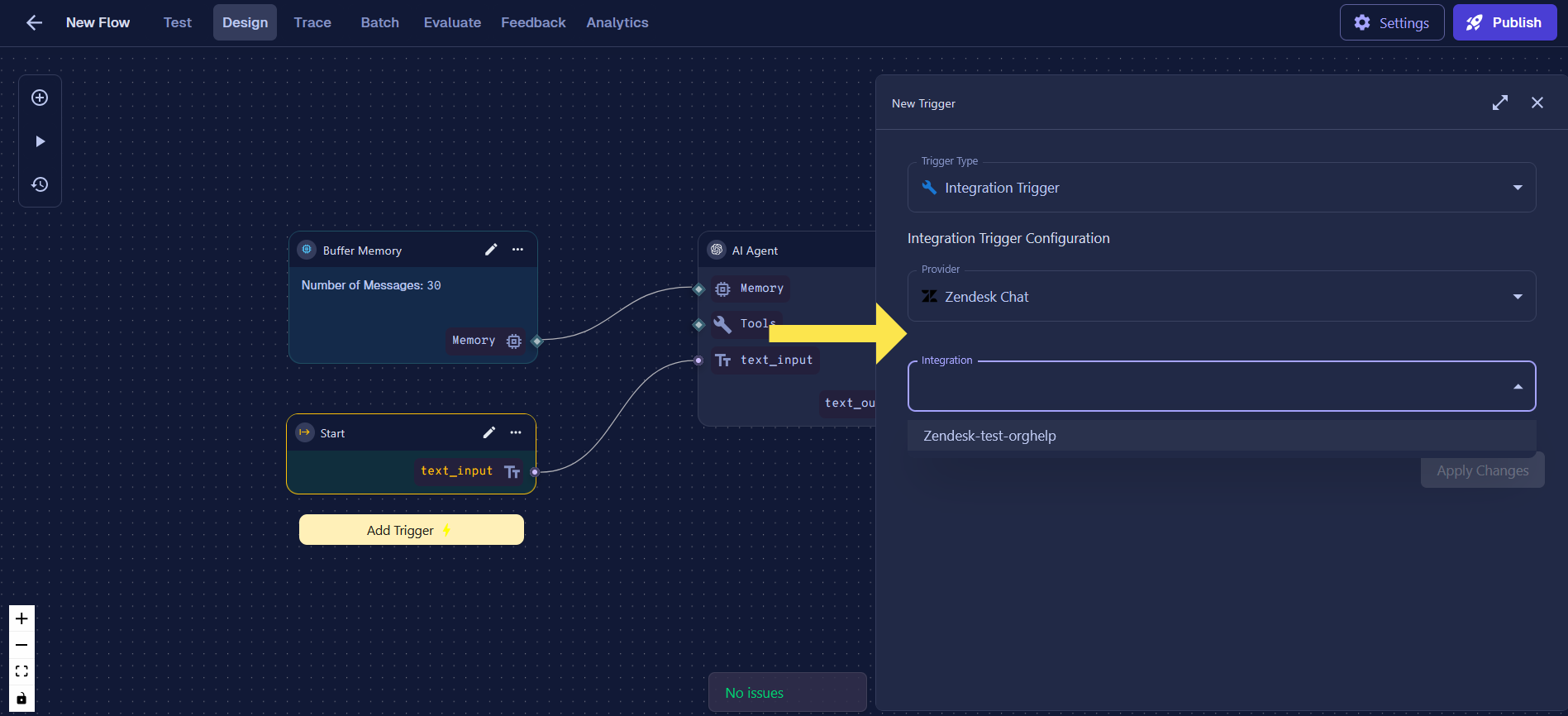The height and width of the screenshot is (716, 1568).
Task: Open the version history icon
Action: (40, 184)
